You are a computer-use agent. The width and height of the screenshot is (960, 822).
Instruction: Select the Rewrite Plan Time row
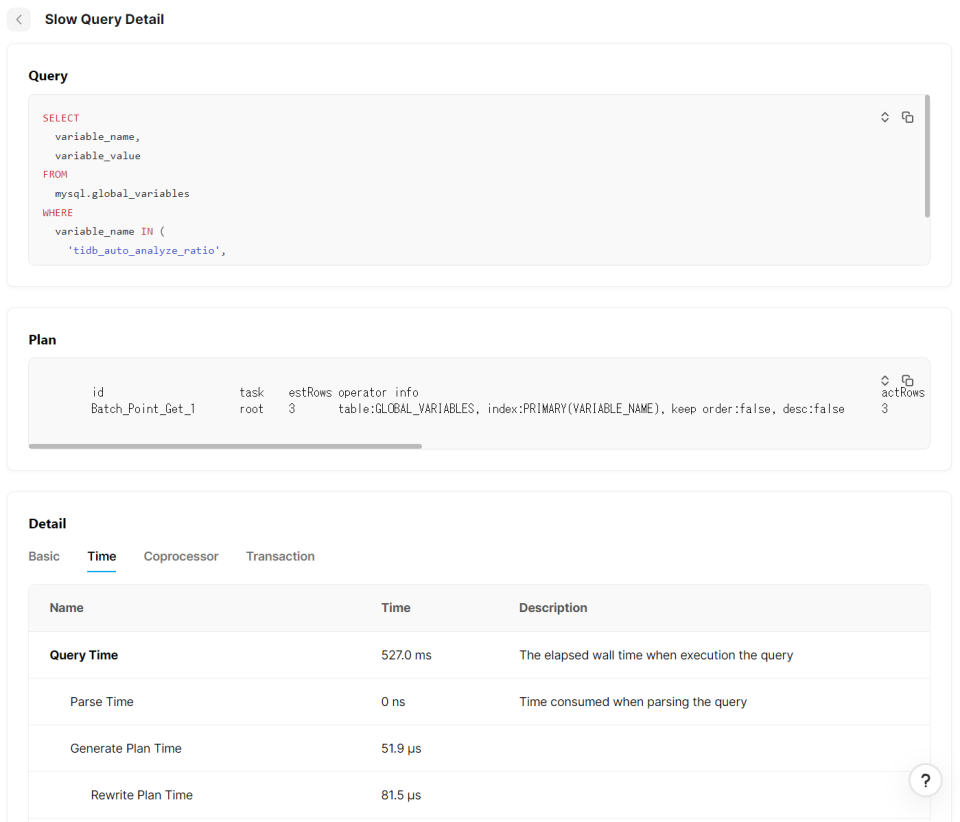(x=142, y=795)
